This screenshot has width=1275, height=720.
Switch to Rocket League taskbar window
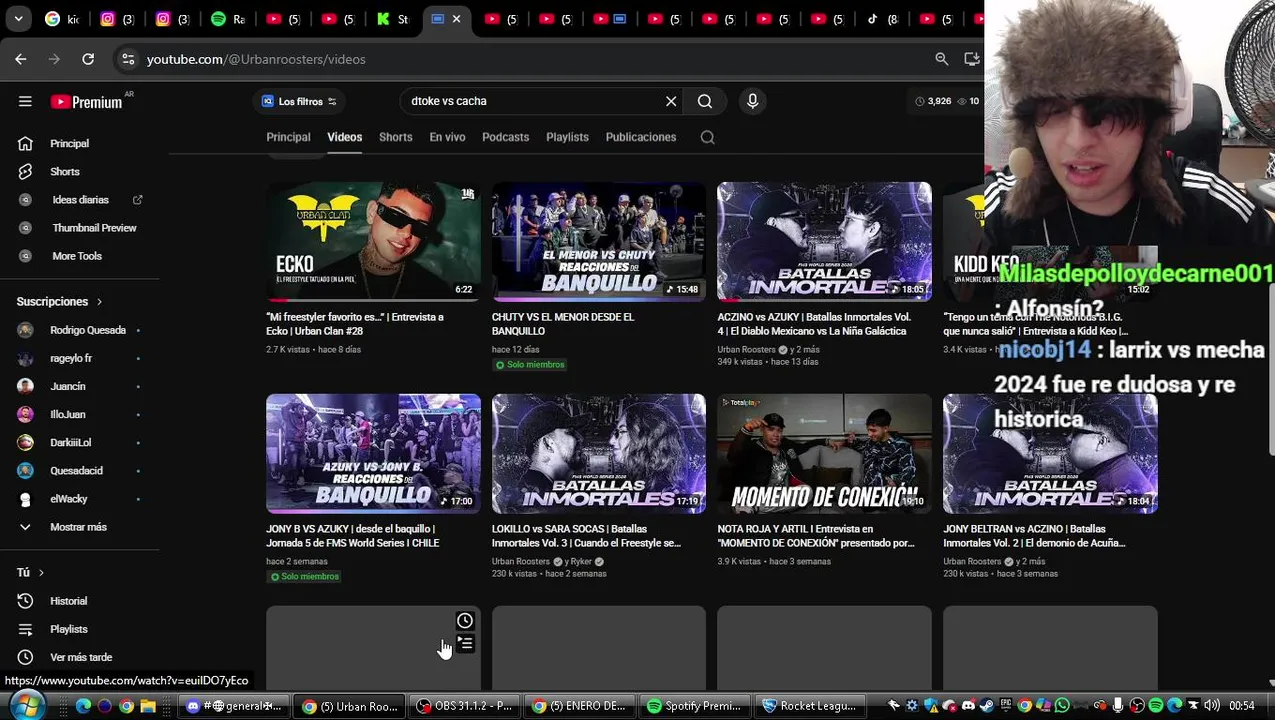[810, 706]
